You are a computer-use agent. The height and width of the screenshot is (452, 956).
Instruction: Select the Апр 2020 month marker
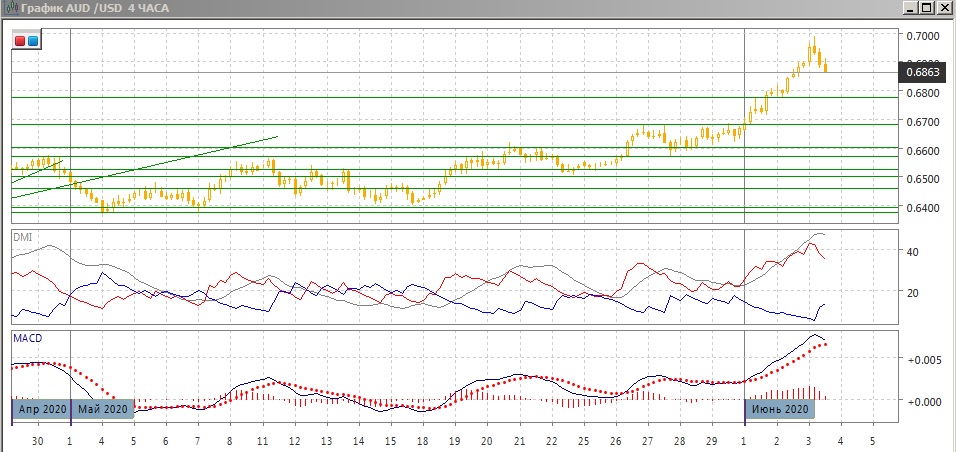[40, 409]
